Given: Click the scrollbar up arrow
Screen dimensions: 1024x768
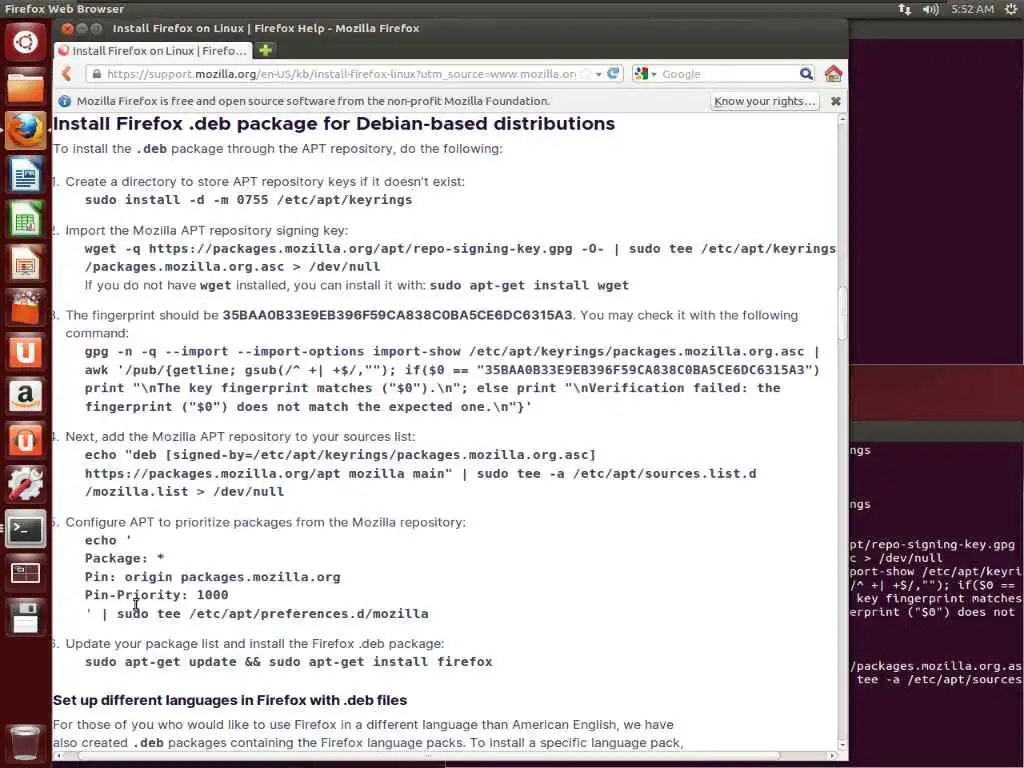Looking at the screenshot, I should pyautogui.click(x=842, y=120).
